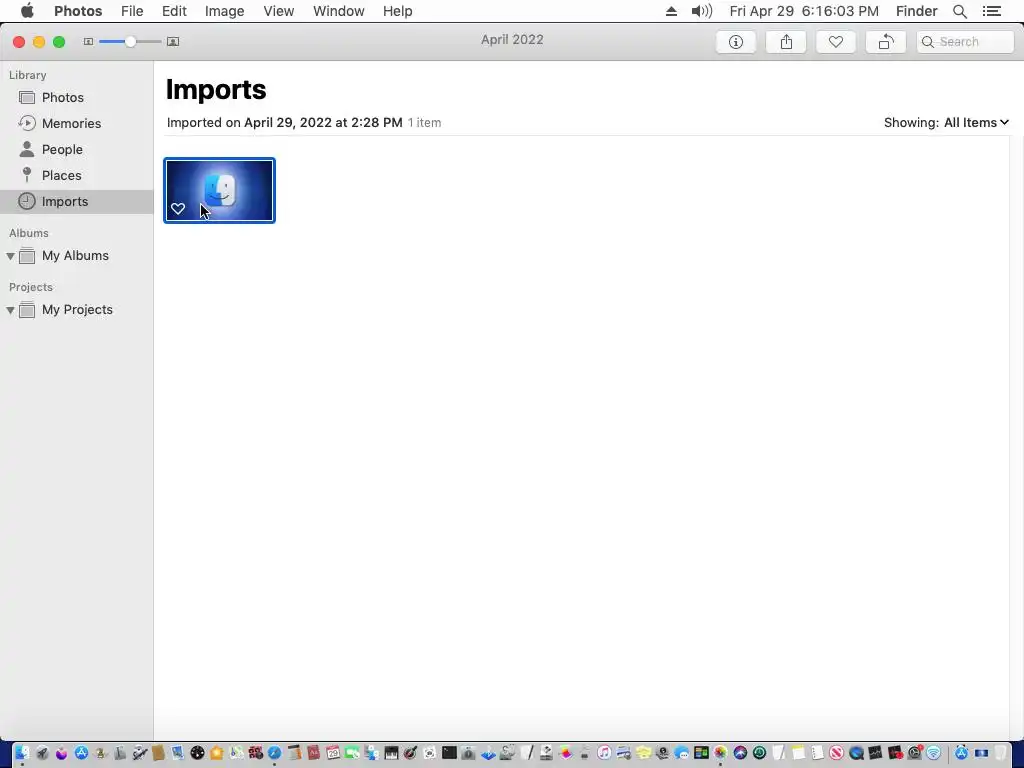Focus the Search field
Image resolution: width=1024 pixels, height=768 pixels.
pos(965,42)
